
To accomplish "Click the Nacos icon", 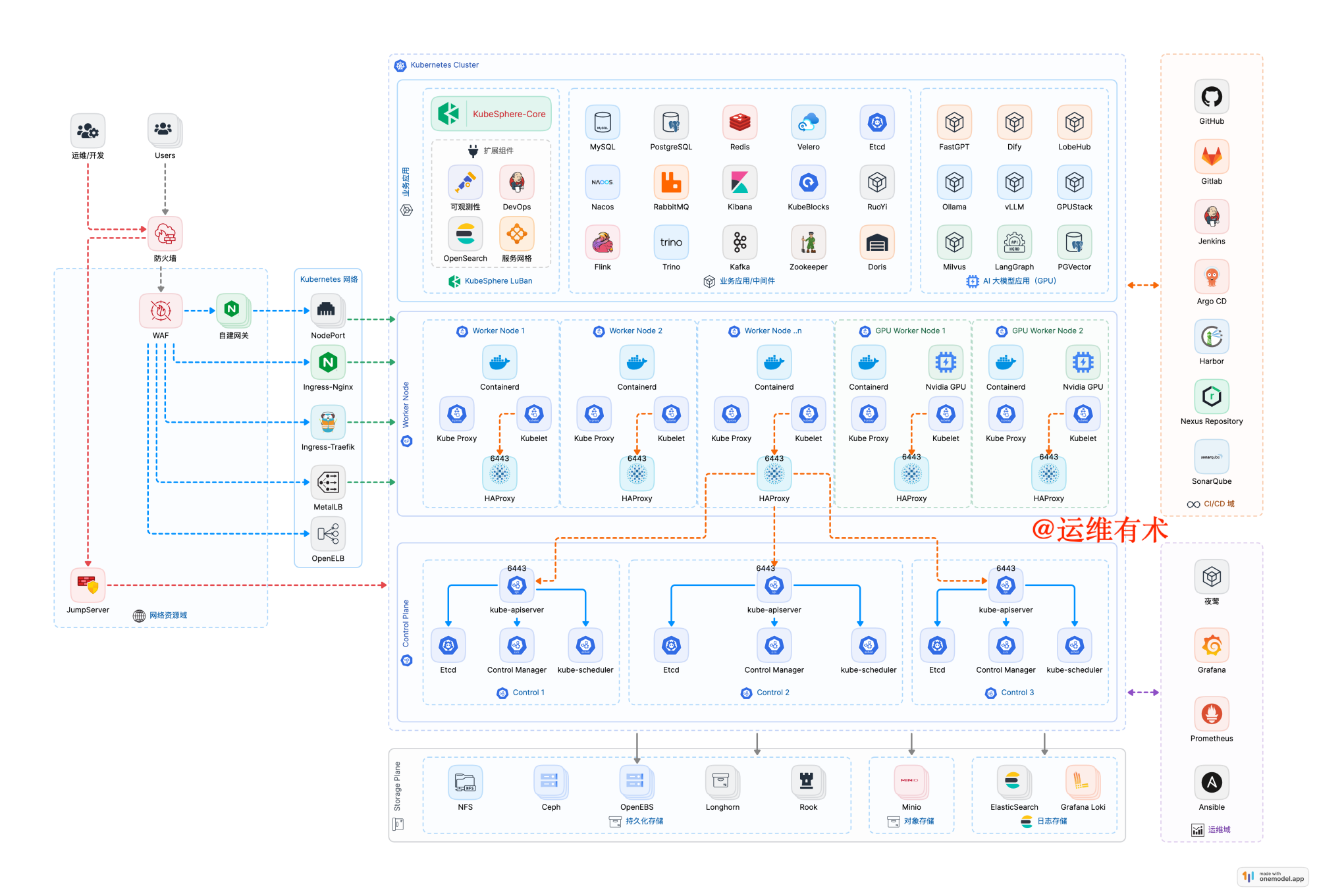I will point(603,182).
